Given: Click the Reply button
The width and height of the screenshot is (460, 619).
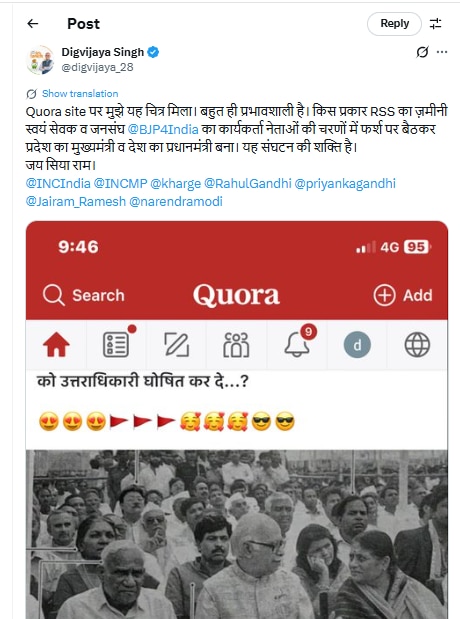Looking at the screenshot, I should point(394,24).
